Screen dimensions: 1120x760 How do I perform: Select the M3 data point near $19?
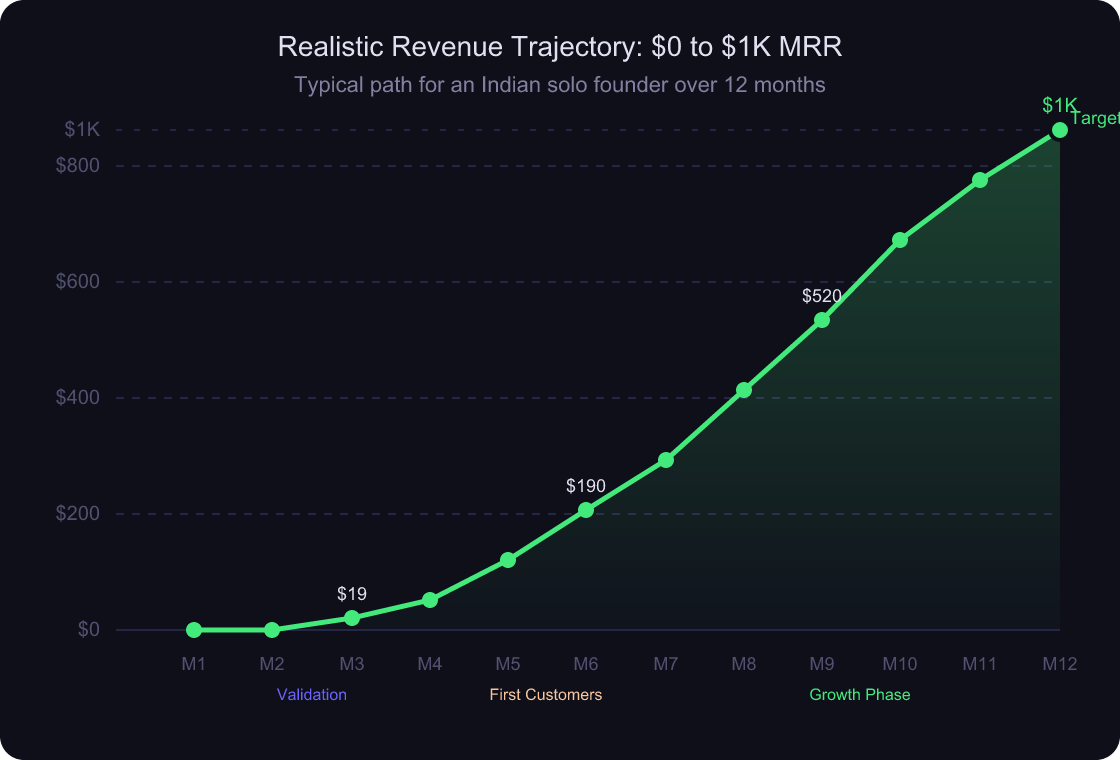pos(351,618)
